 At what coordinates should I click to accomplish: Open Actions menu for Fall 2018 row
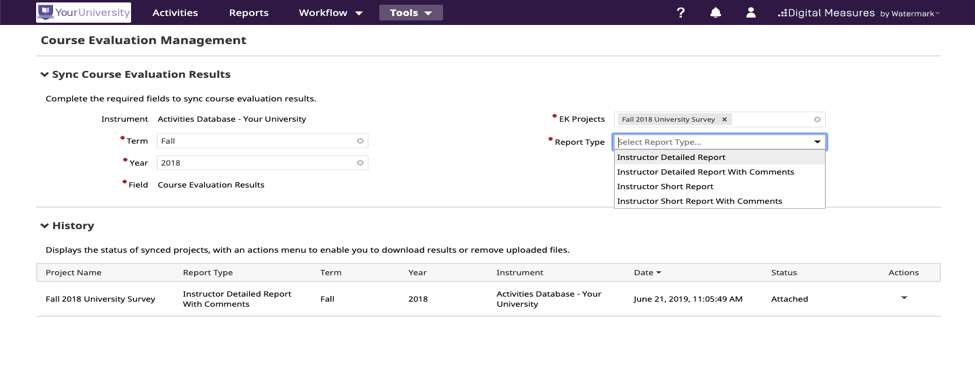pos(904,298)
